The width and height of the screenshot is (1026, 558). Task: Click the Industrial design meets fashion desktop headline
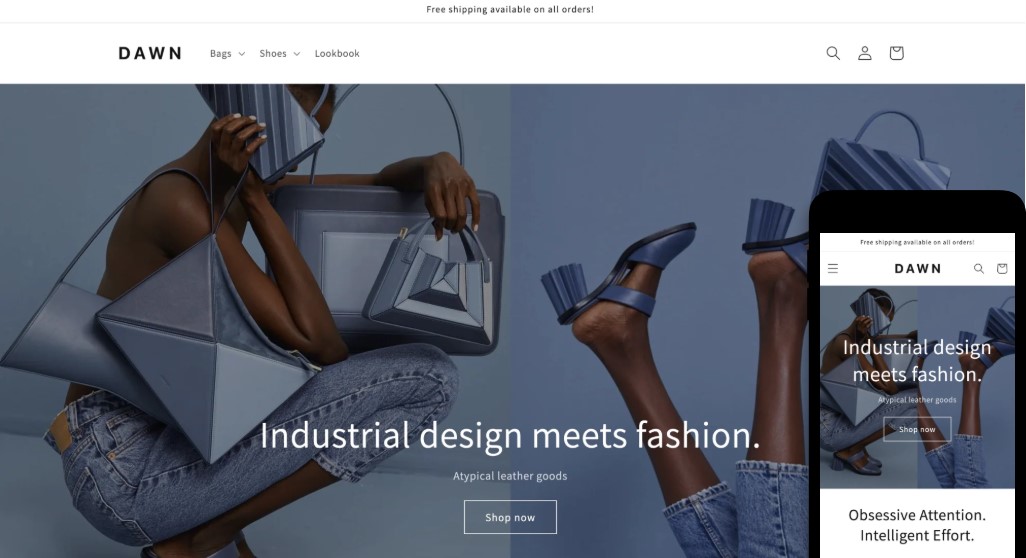point(510,435)
